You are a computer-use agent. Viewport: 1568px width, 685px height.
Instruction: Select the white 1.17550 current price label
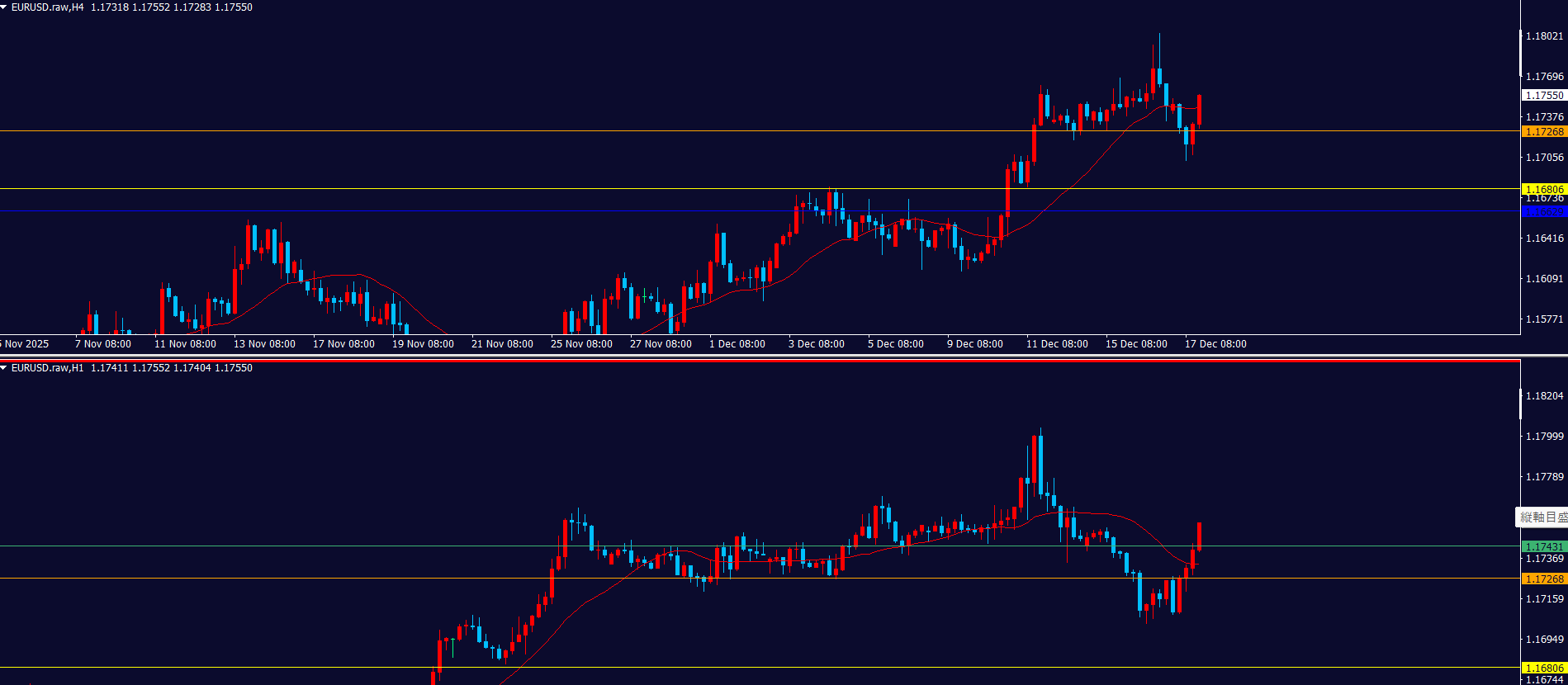[1543, 96]
